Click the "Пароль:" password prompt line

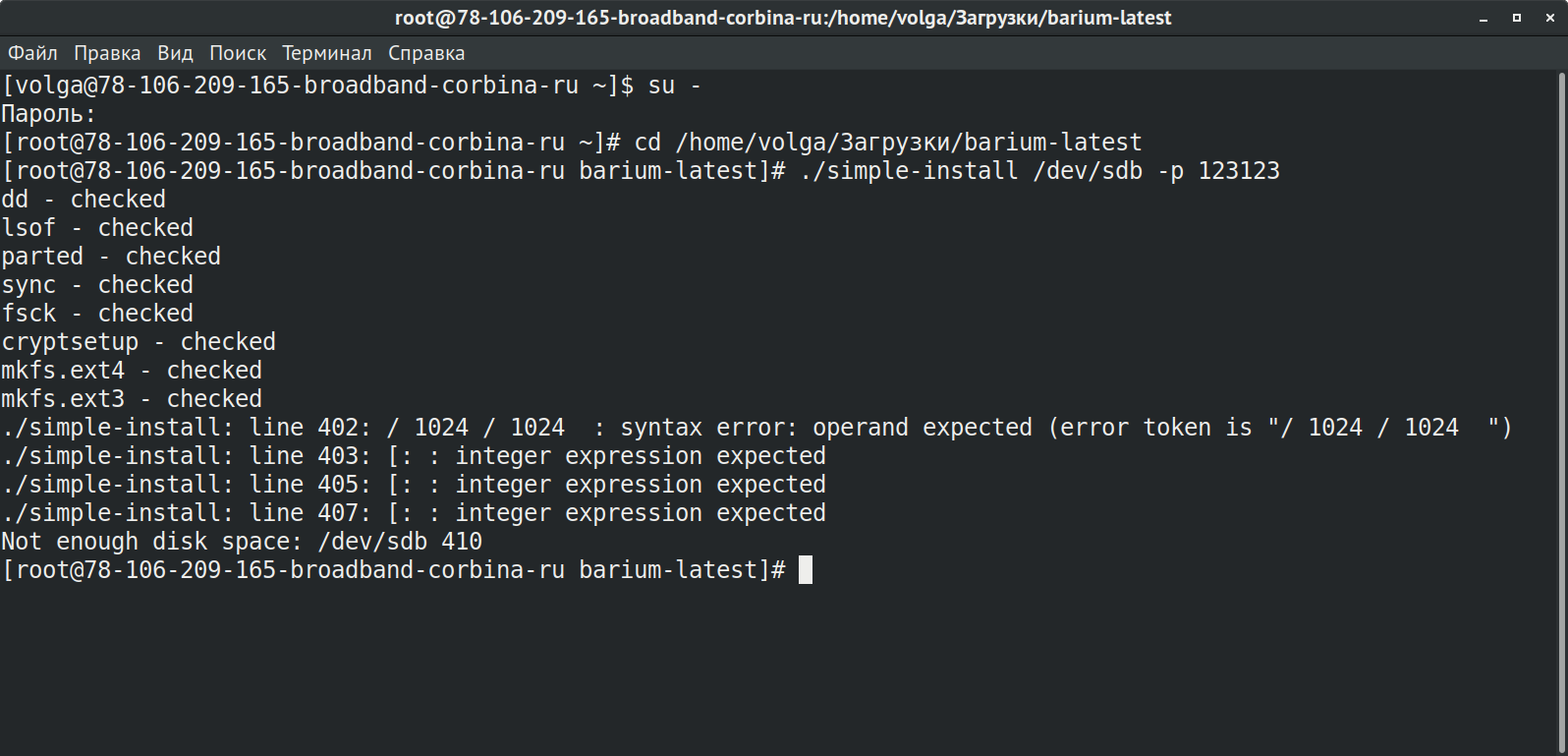(x=49, y=114)
